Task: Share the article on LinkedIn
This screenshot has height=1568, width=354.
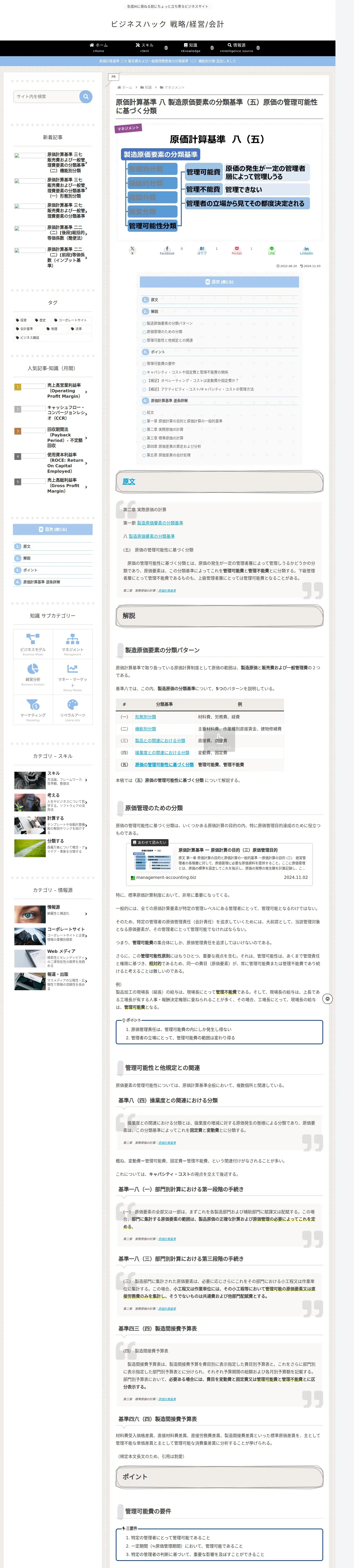Action: click(306, 250)
